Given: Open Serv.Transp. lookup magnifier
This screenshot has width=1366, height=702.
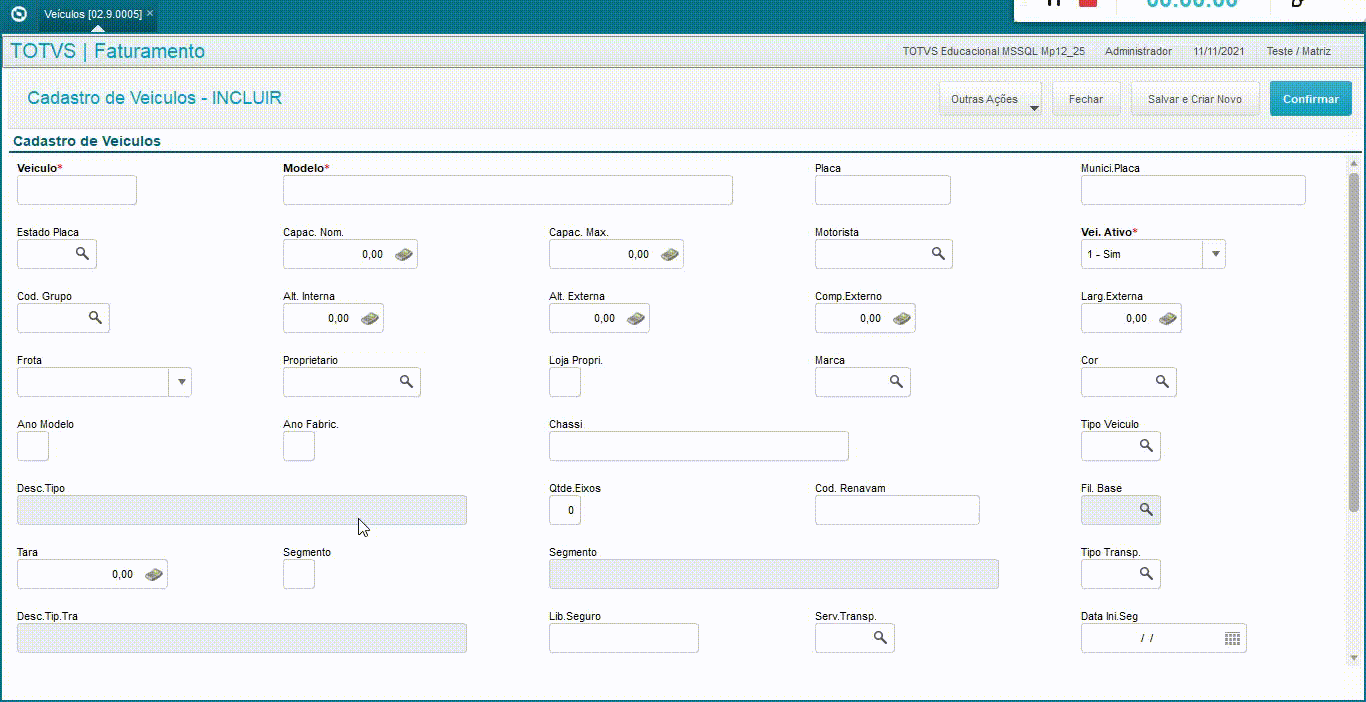Looking at the screenshot, I should (881, 638).
